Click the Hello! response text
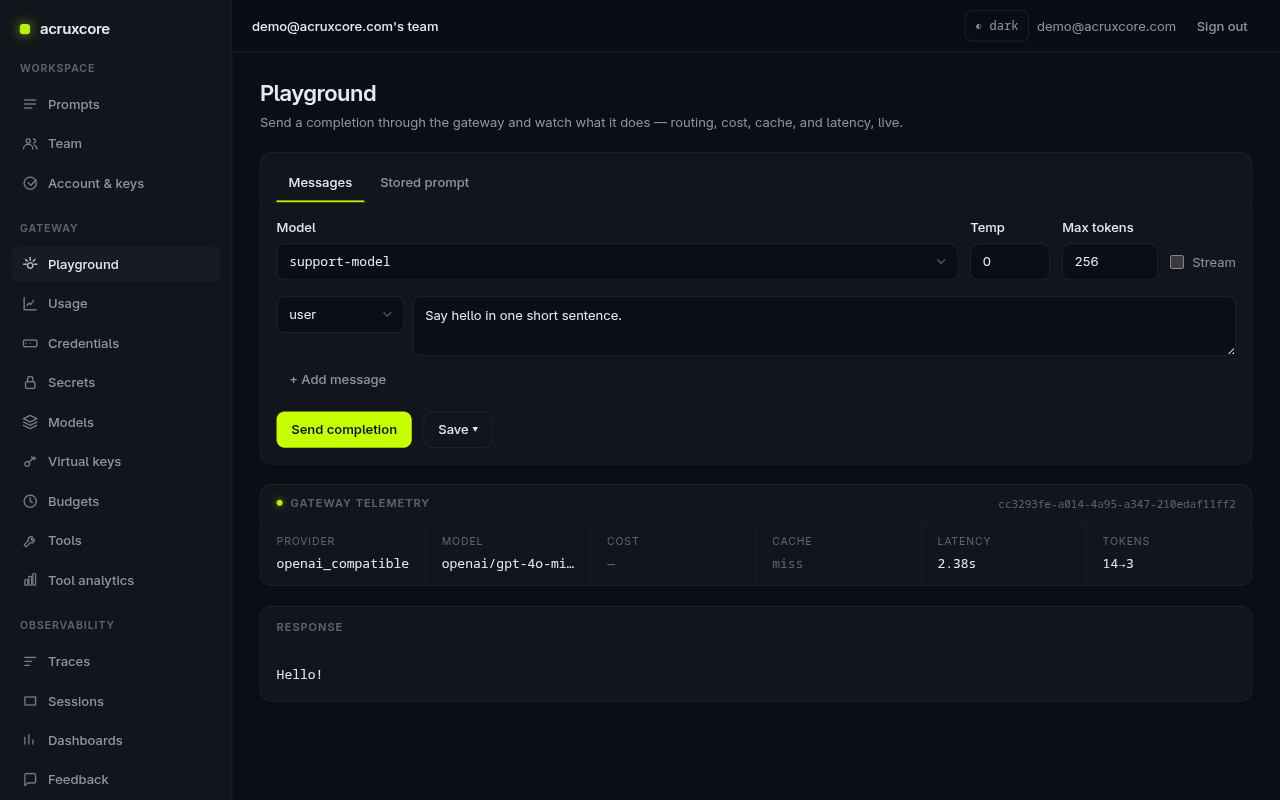The image size is (1280, 800). (300, 675)
